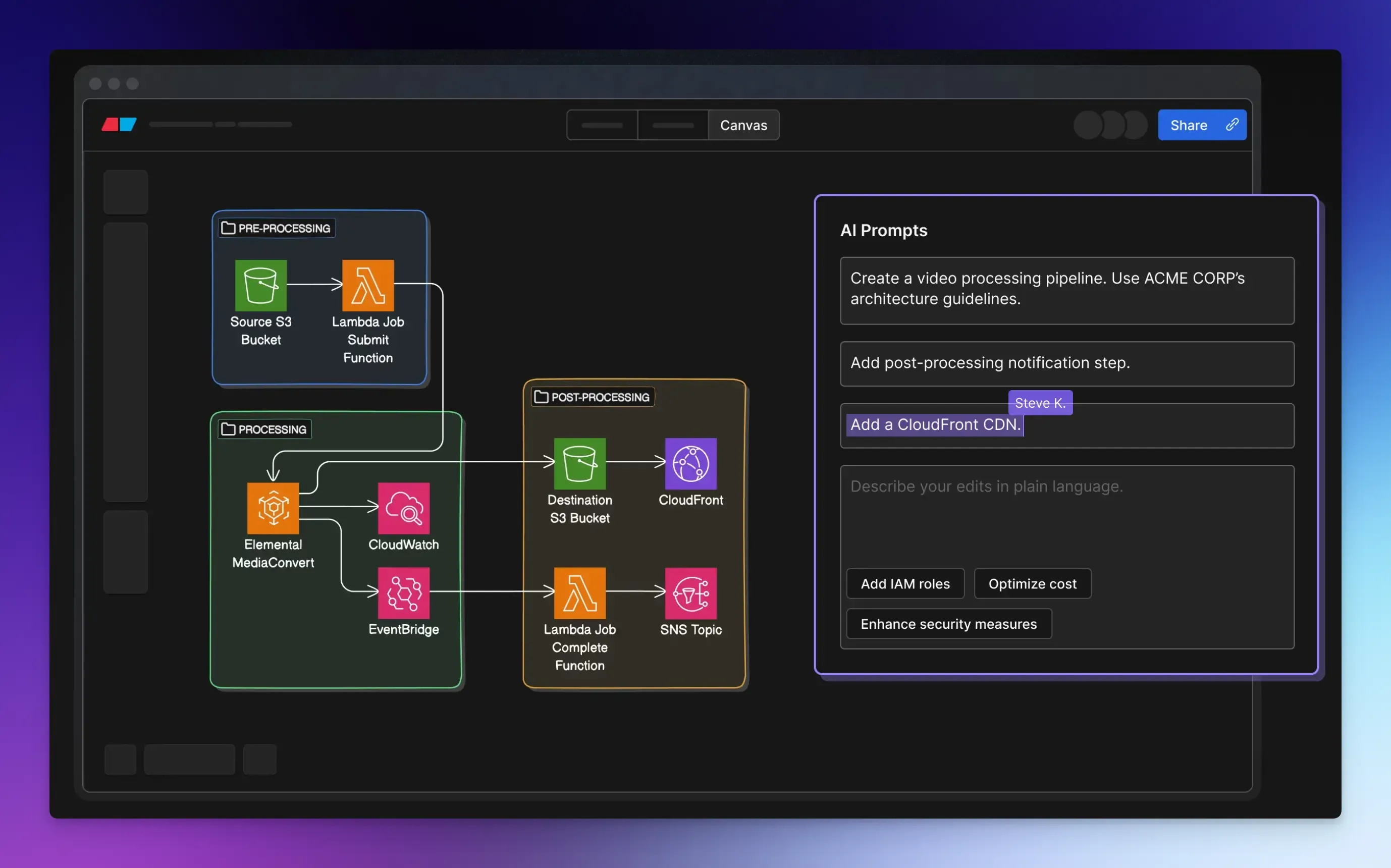Click the Destination S3 Bucket icon
Viewport: 1391px width, 868px height.
click(579, 463)
